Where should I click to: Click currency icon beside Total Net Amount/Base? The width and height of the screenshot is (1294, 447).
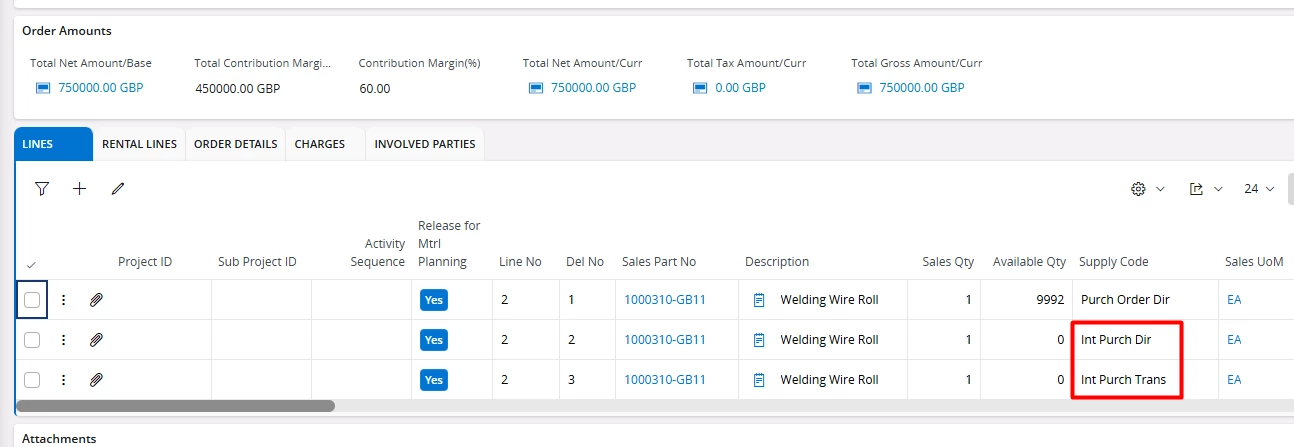(43, 88)
